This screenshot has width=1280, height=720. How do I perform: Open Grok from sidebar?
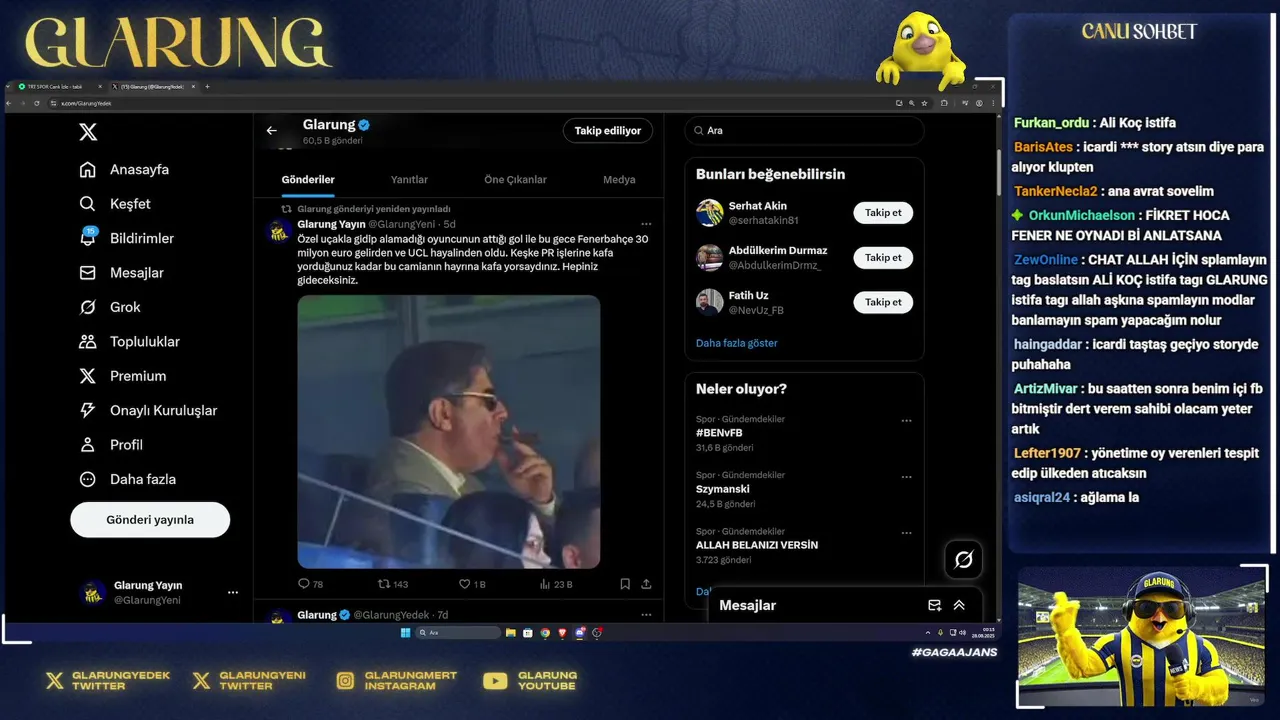pos(110,307)
